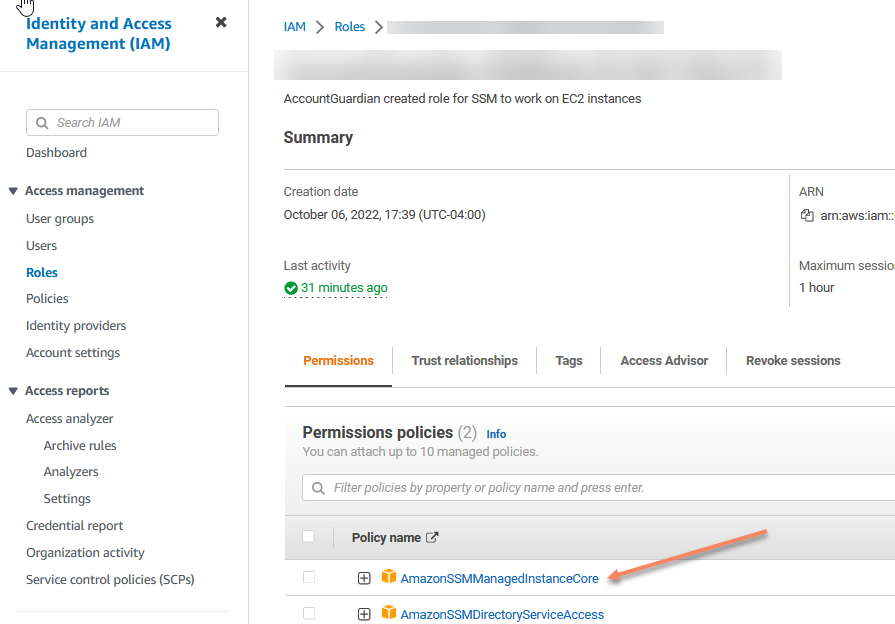Open Organization activity in the sidebar
This screenshot has height=624, width=895.
[x=85, y=553]
